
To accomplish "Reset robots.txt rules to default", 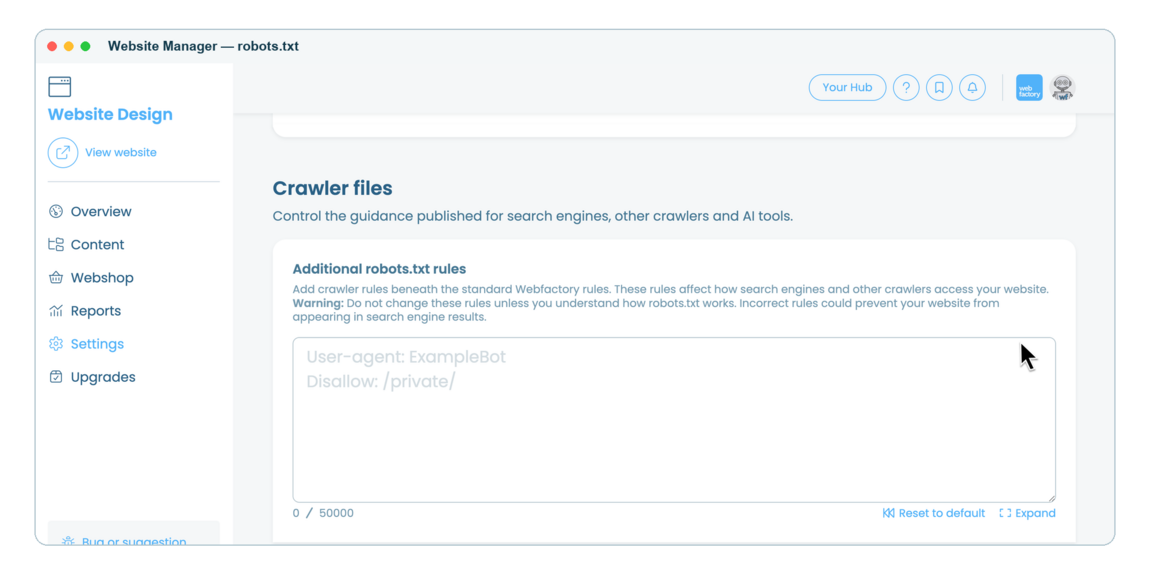I will [934, 513].
